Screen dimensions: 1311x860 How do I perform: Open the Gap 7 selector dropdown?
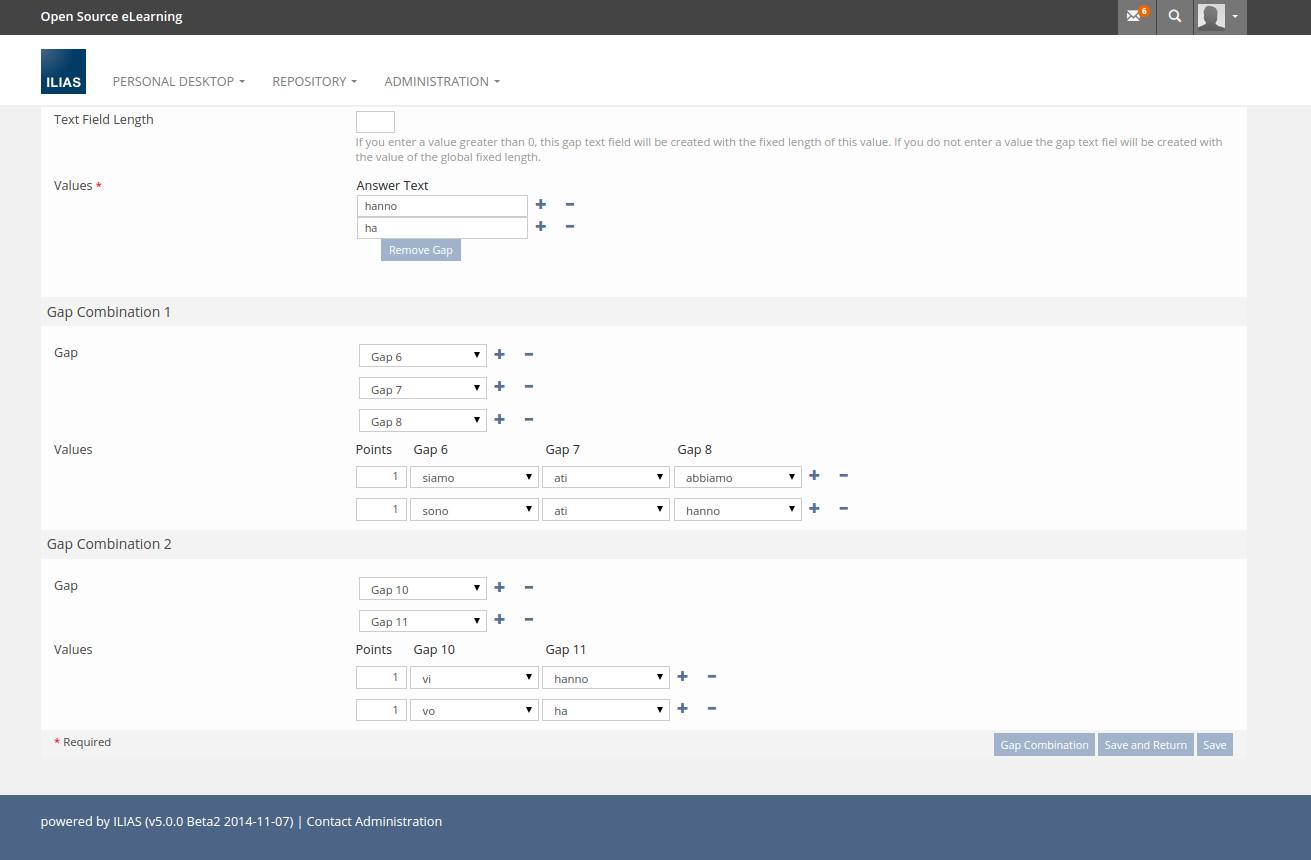pyautogui.click(x=422, y=389)
